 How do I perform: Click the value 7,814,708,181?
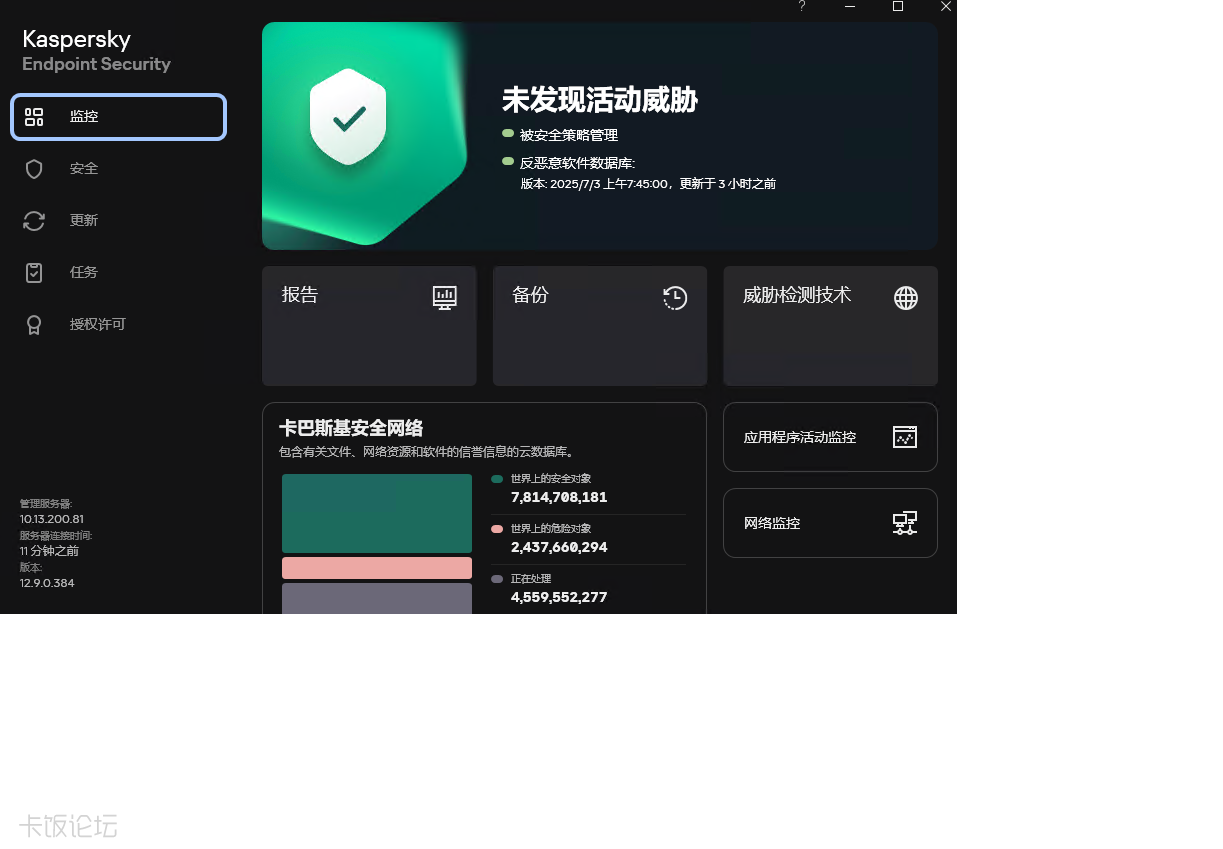(x=559, y=497)
